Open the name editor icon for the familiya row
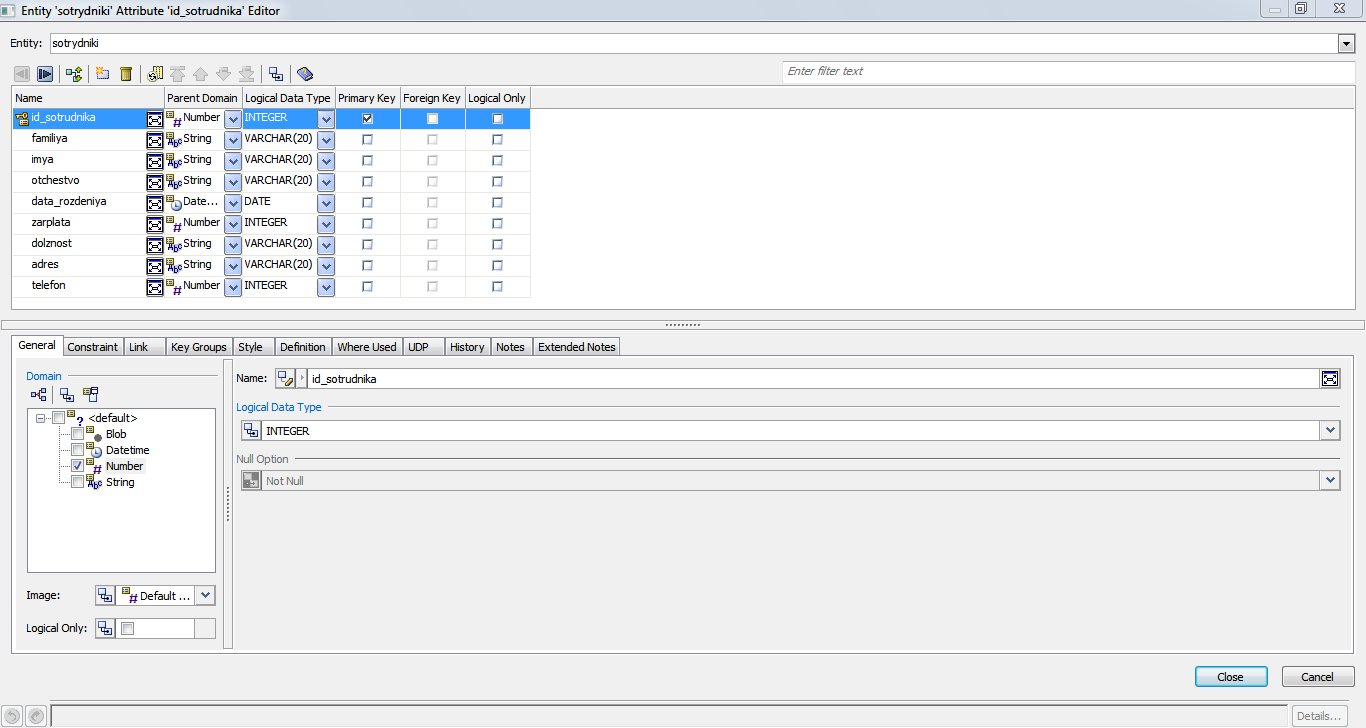 [x=155, y=140]
